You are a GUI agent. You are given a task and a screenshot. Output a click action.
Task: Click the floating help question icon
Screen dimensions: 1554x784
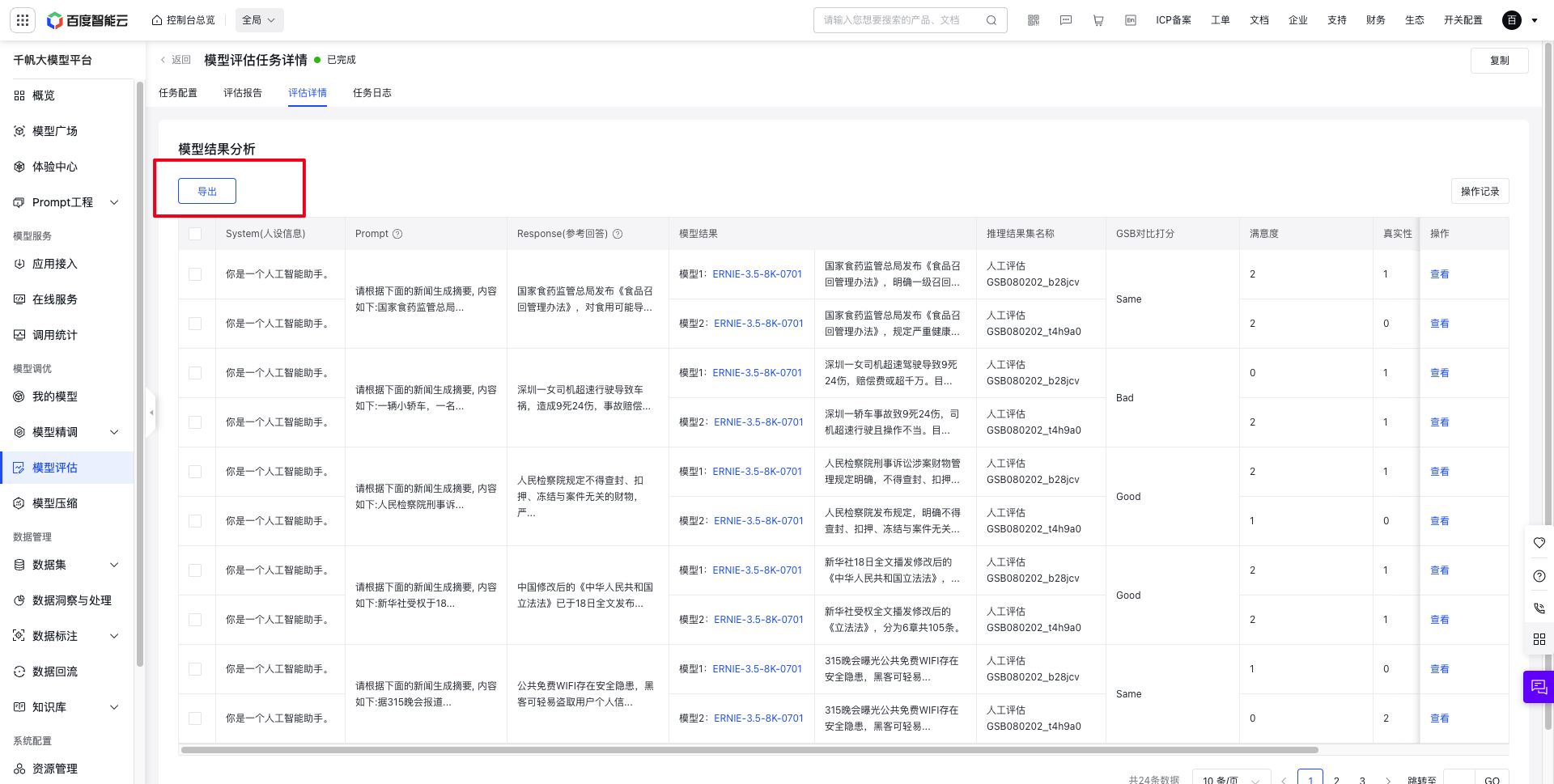click(x=1539, y=576)
